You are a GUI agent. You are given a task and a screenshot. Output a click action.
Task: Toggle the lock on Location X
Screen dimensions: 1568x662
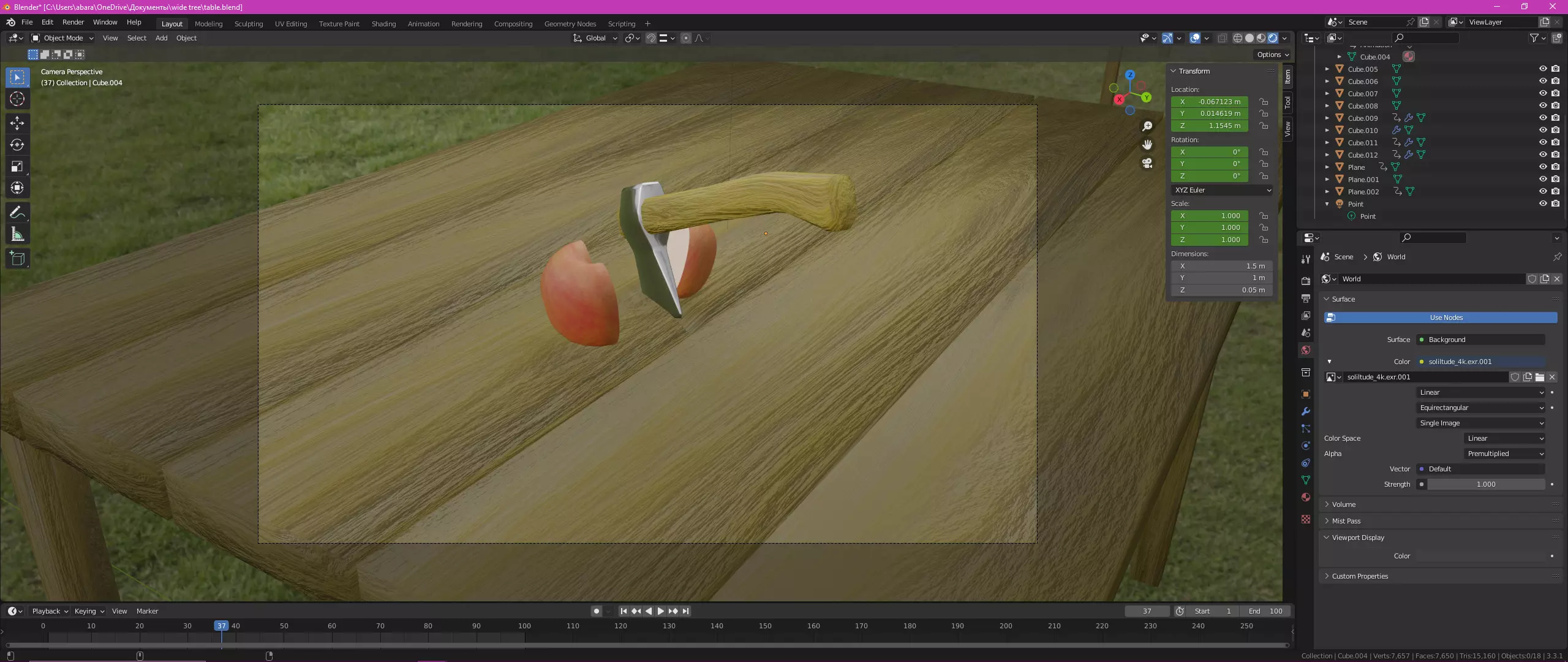[1263, 102]
